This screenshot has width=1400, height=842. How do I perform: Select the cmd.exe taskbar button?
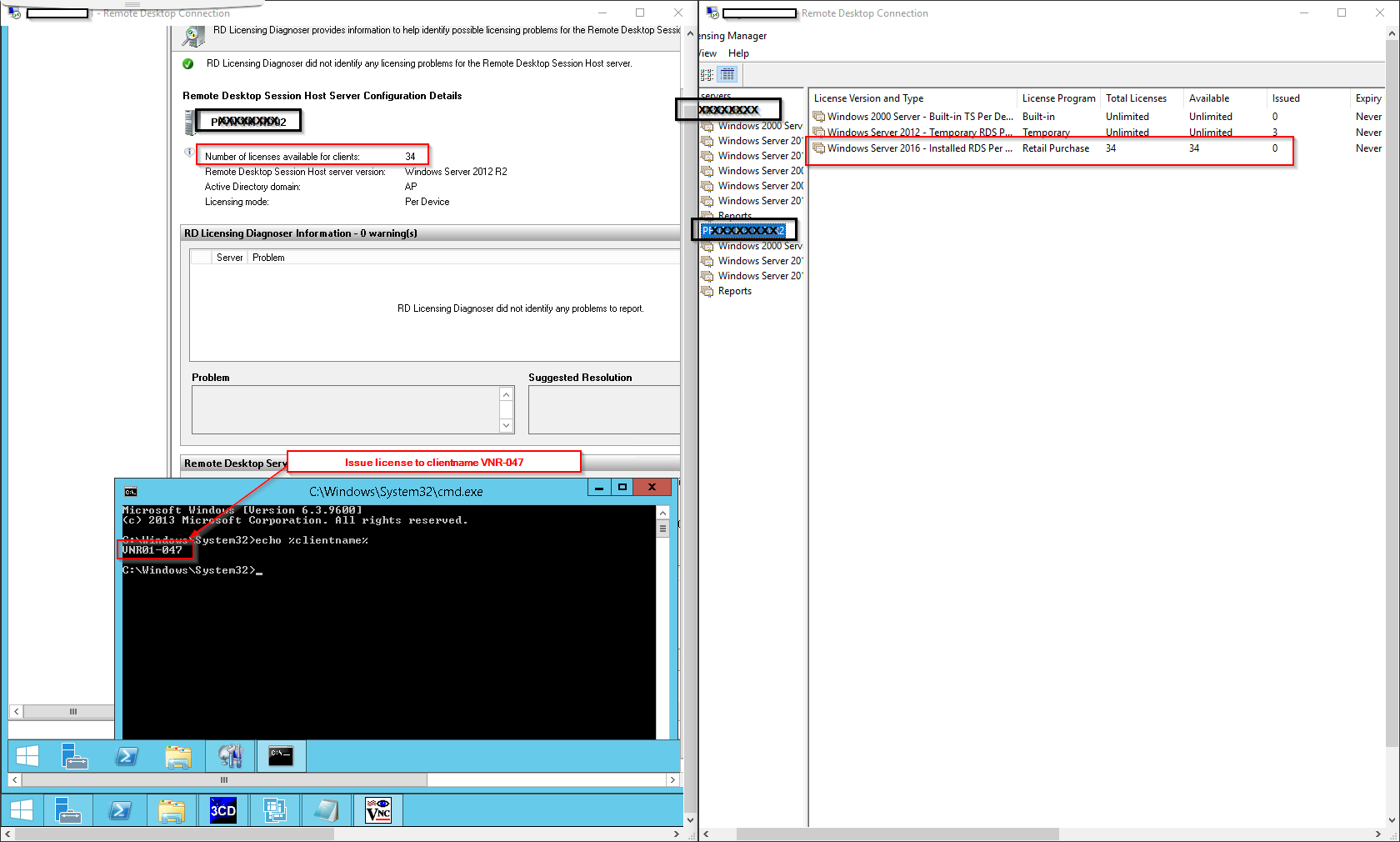pos(281,756)
